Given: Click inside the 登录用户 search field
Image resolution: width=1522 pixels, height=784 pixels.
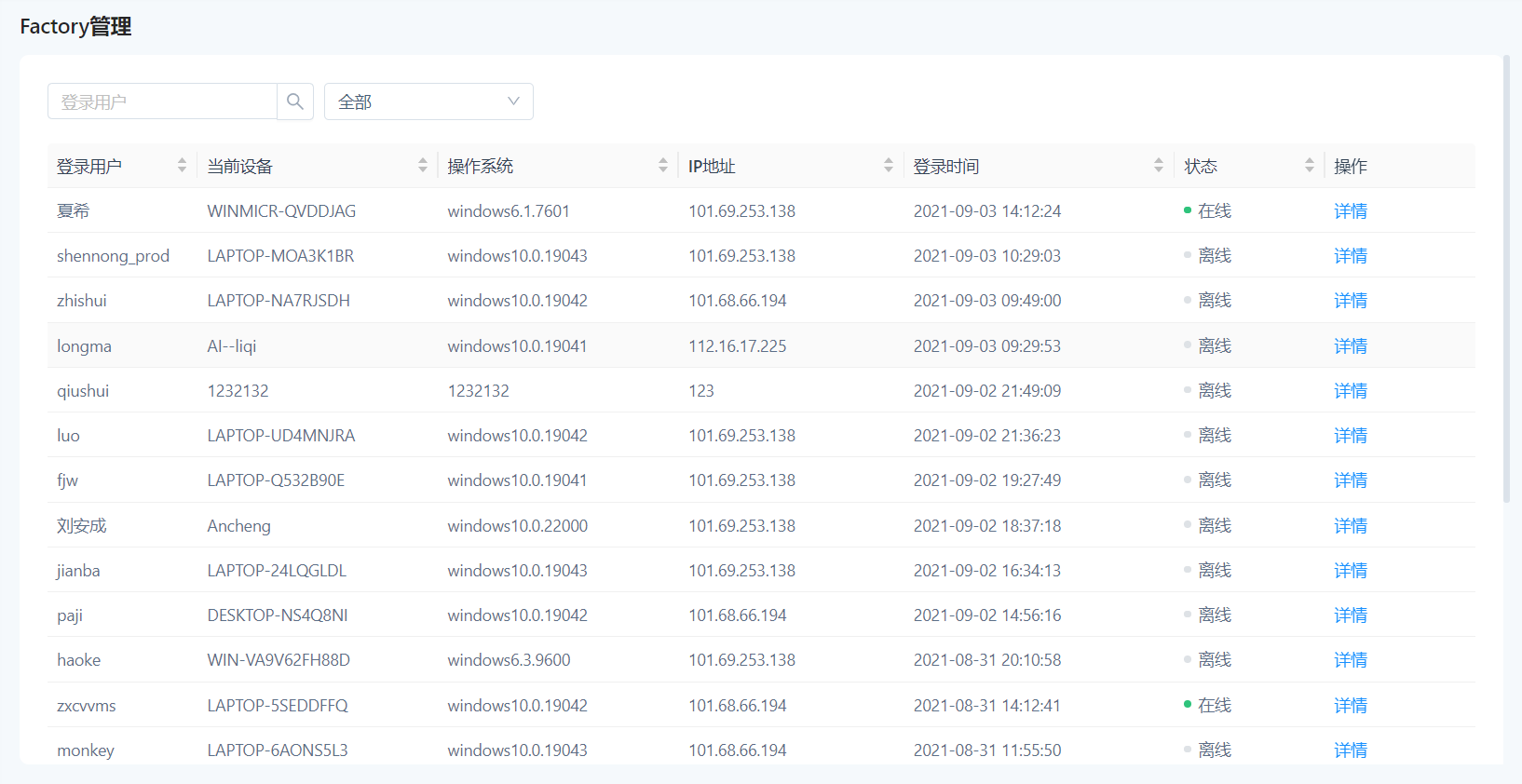Looking at the screenshot, I should [163, 101].
